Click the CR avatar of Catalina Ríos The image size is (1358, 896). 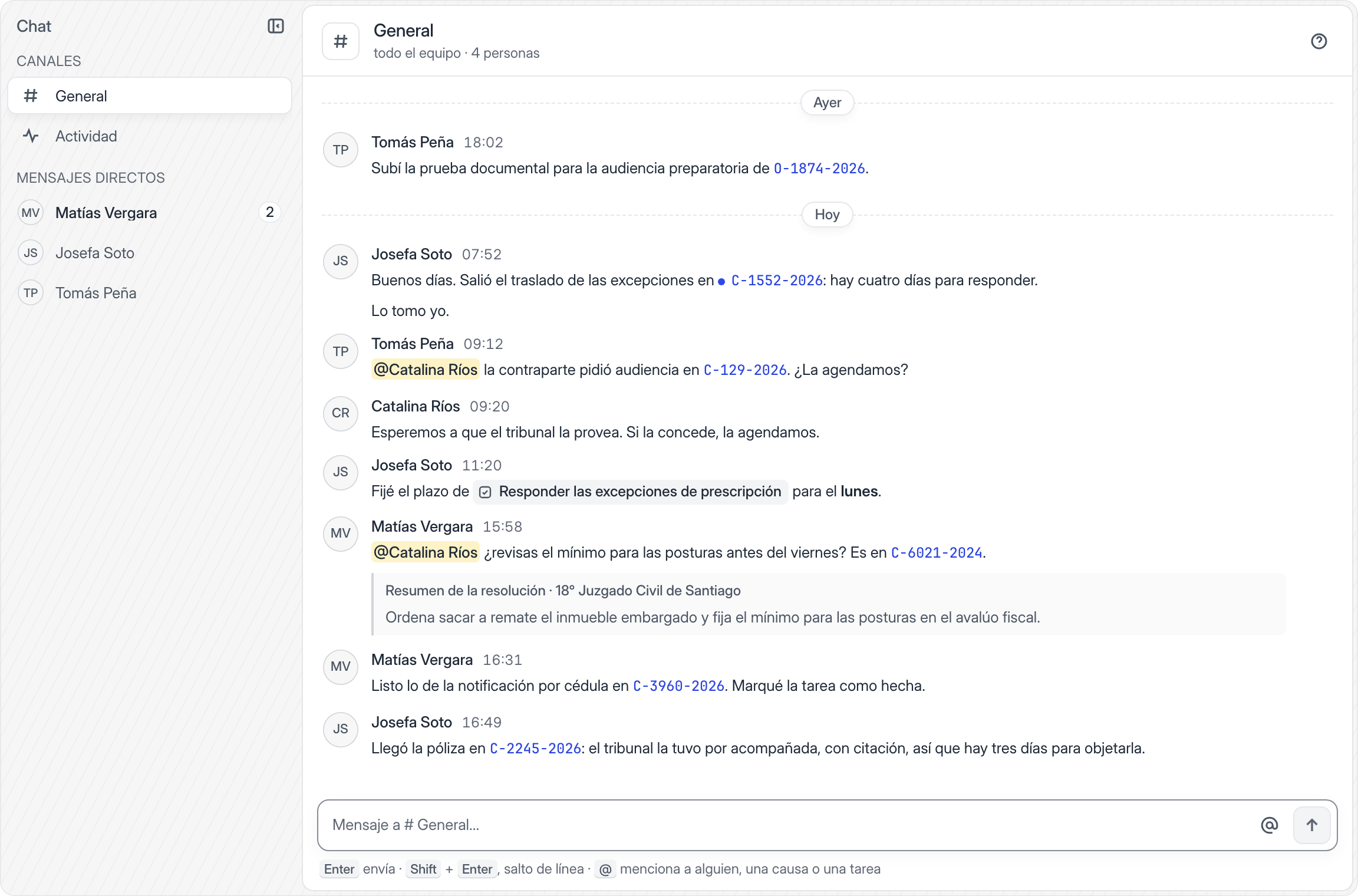(341, 413)
